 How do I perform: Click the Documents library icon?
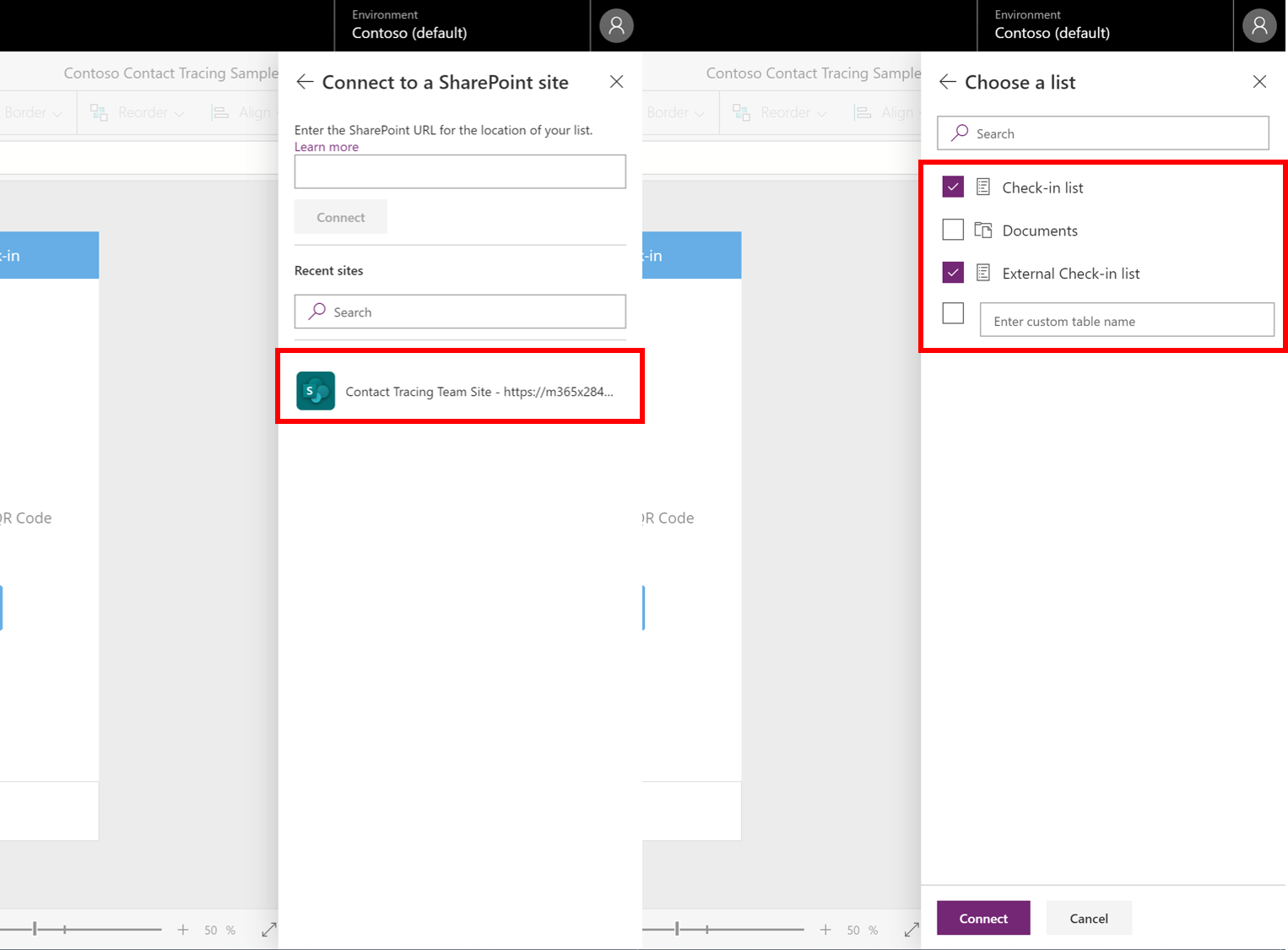pyautogui.click(x=983, y=230)
